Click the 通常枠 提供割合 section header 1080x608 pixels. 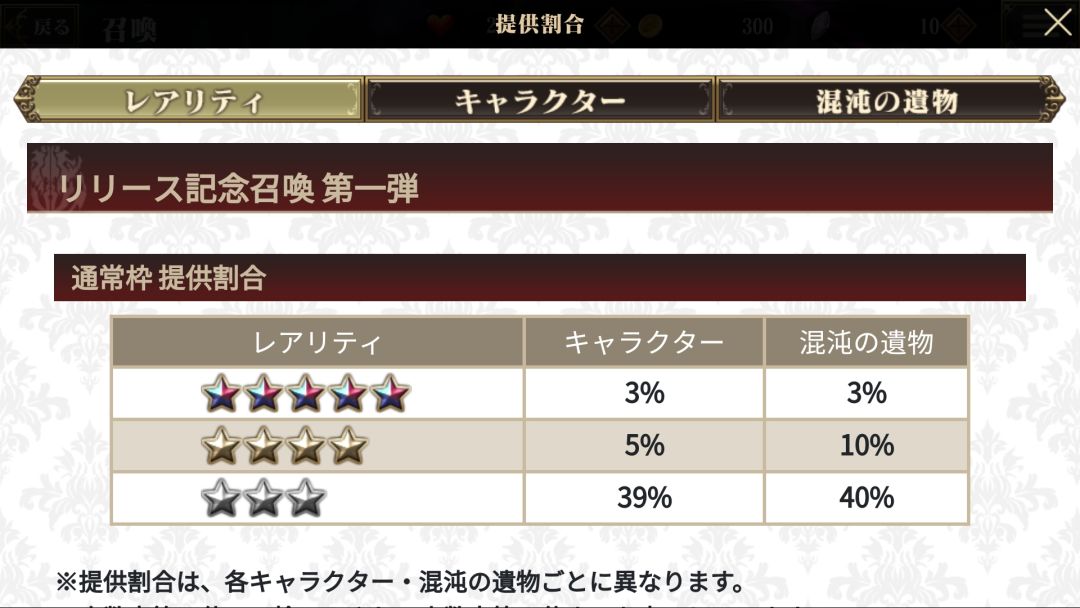[540, 277]
